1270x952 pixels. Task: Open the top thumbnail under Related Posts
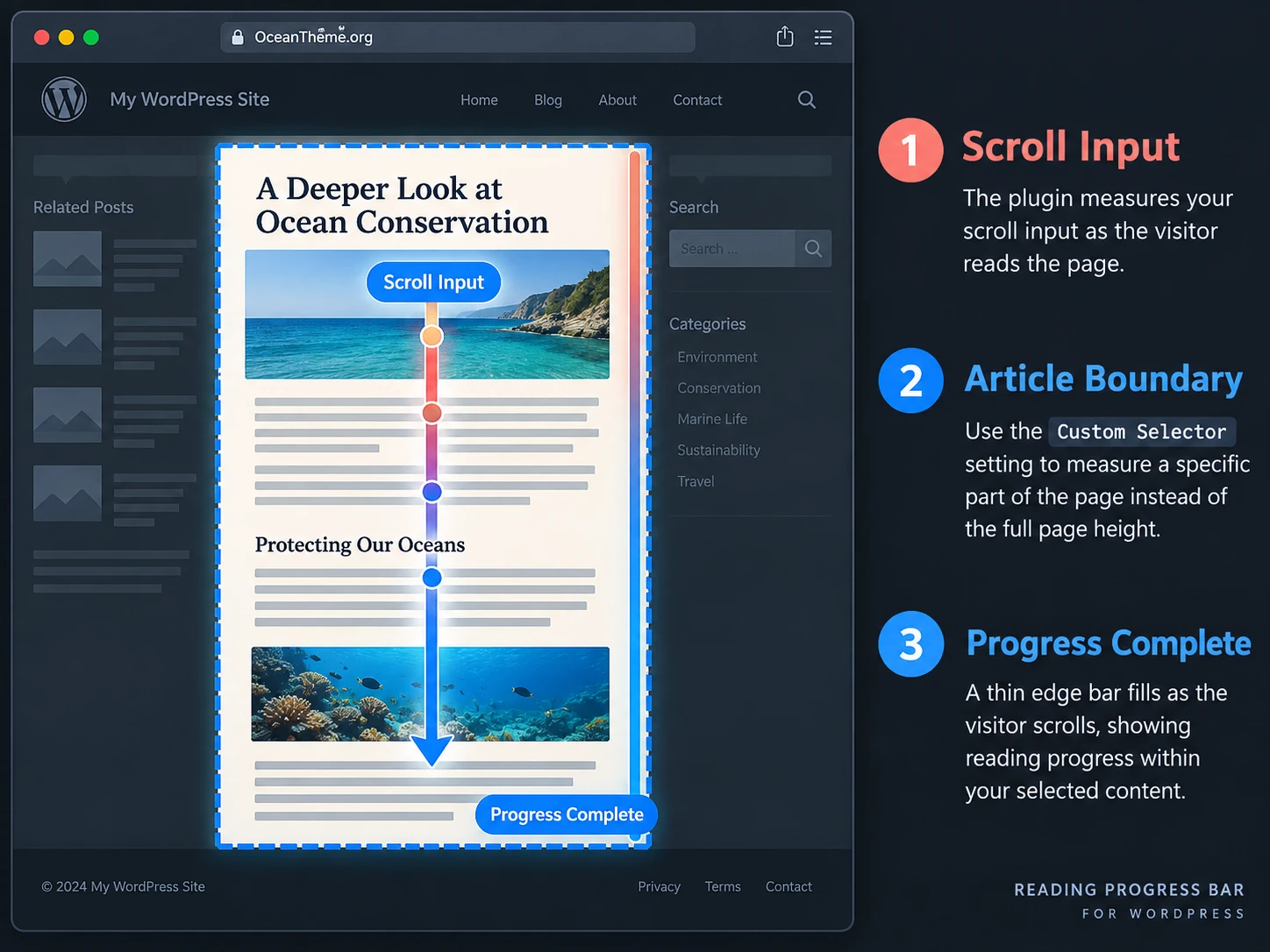[68, 259]
